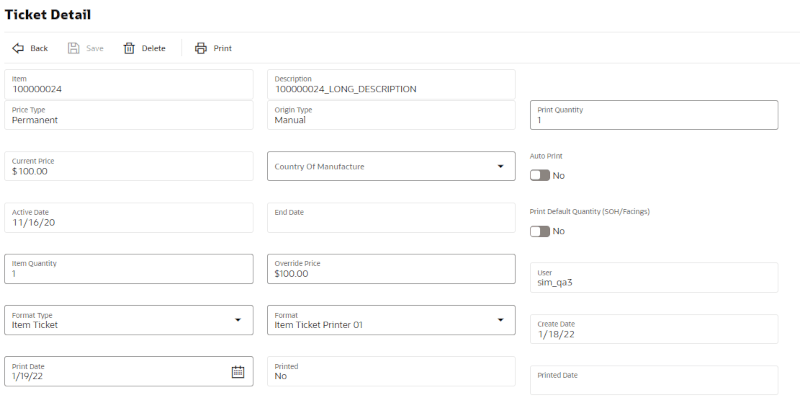Screen dimensions: 800x403
Task: Click the Back arrow icon
Action: (x=18, y=48)
